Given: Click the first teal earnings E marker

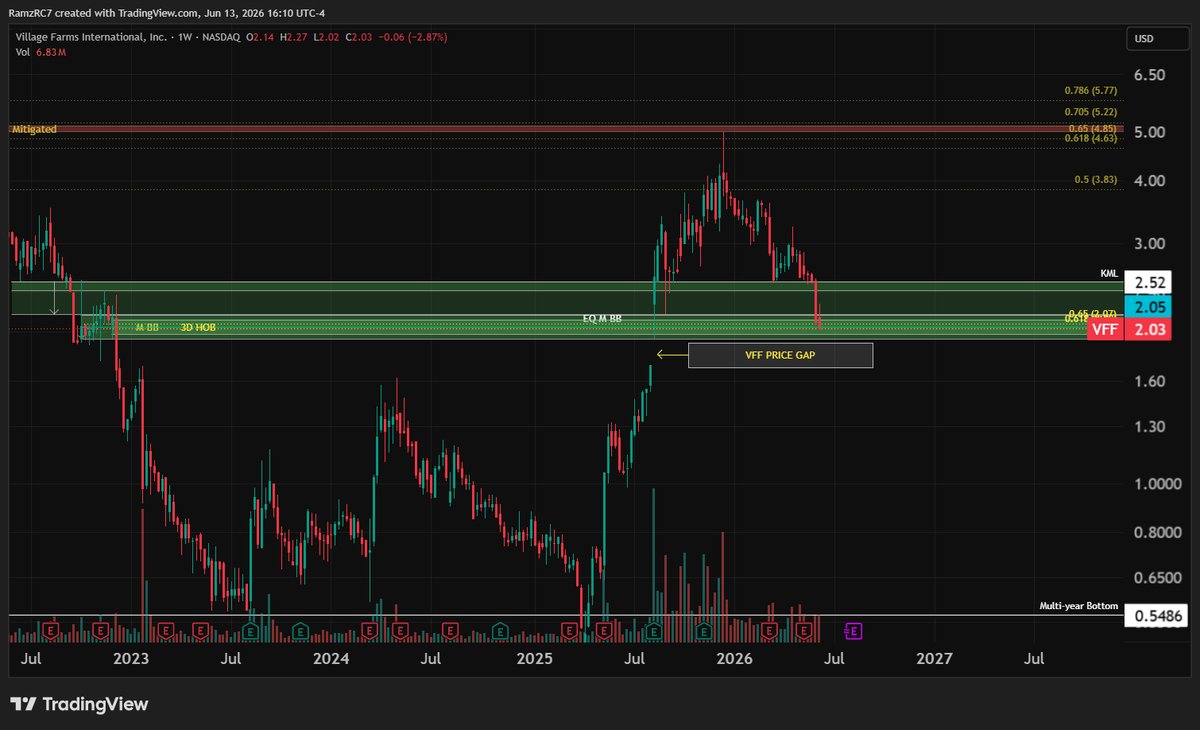Looking at the screenshot, I should click(249, 631).
